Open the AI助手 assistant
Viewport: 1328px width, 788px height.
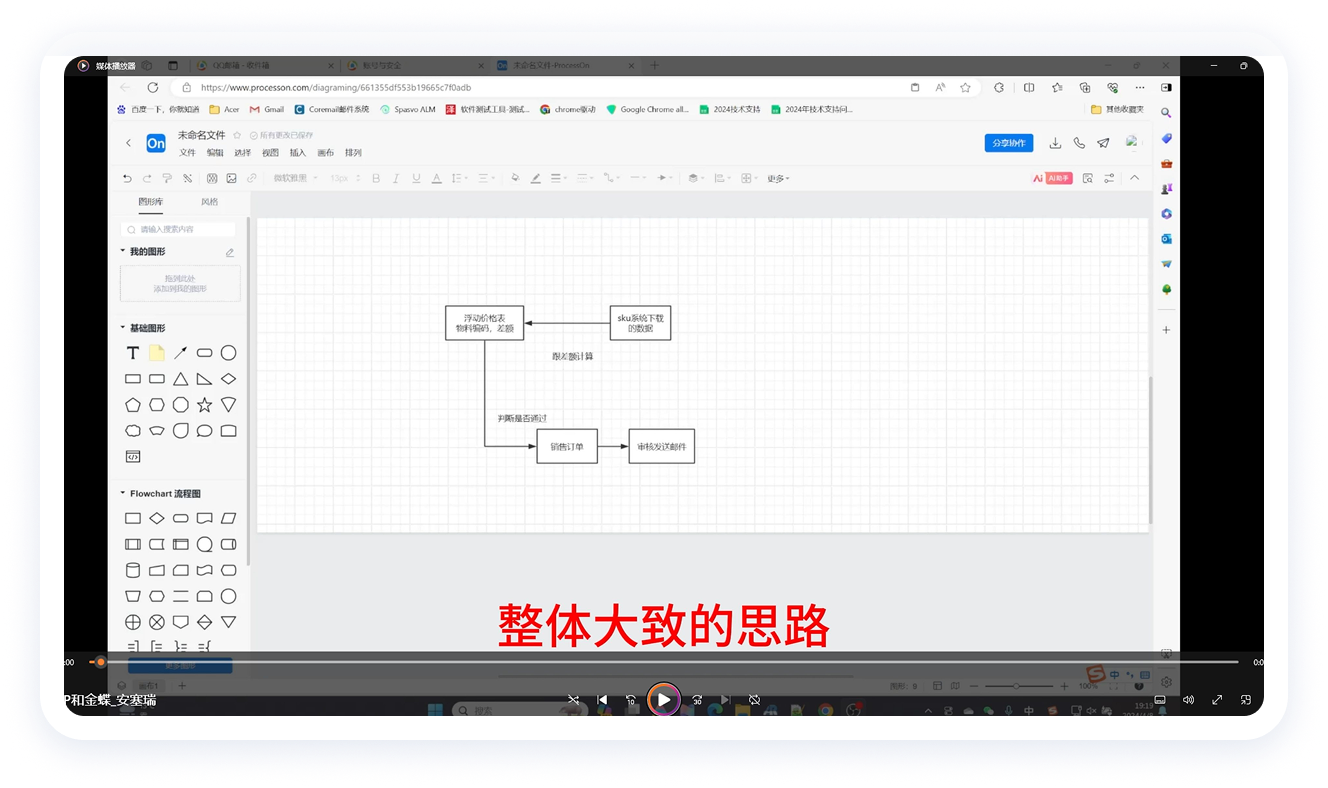1052,178
